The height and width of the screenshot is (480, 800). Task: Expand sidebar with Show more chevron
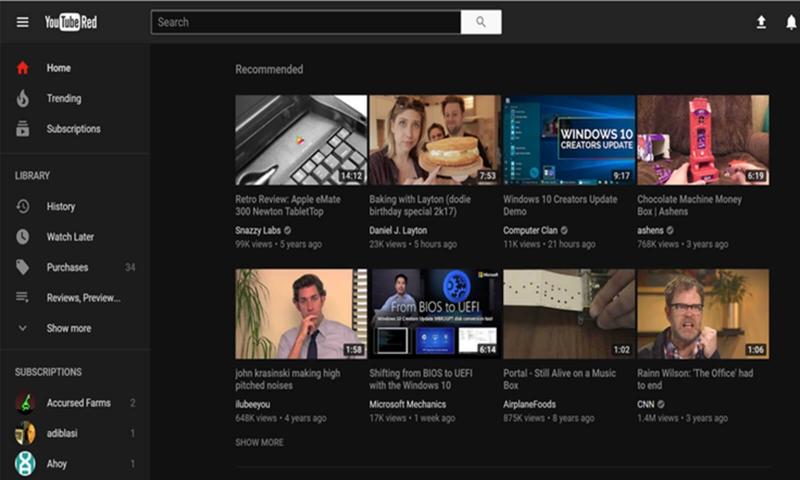pyautogui.click(x=22, y=328)
